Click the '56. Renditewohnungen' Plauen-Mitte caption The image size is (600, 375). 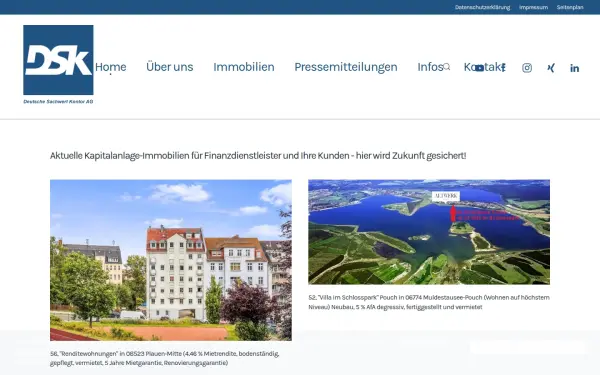coord(165,358)
